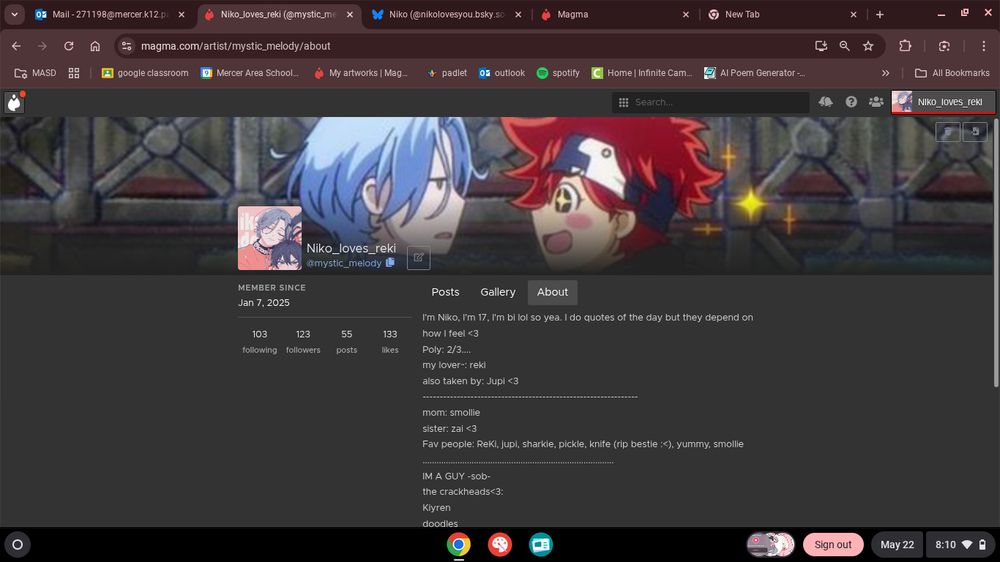The width and height of the screenshot is (1000, 562).
Task: Open the spotify bookmark
Action: 558,73
